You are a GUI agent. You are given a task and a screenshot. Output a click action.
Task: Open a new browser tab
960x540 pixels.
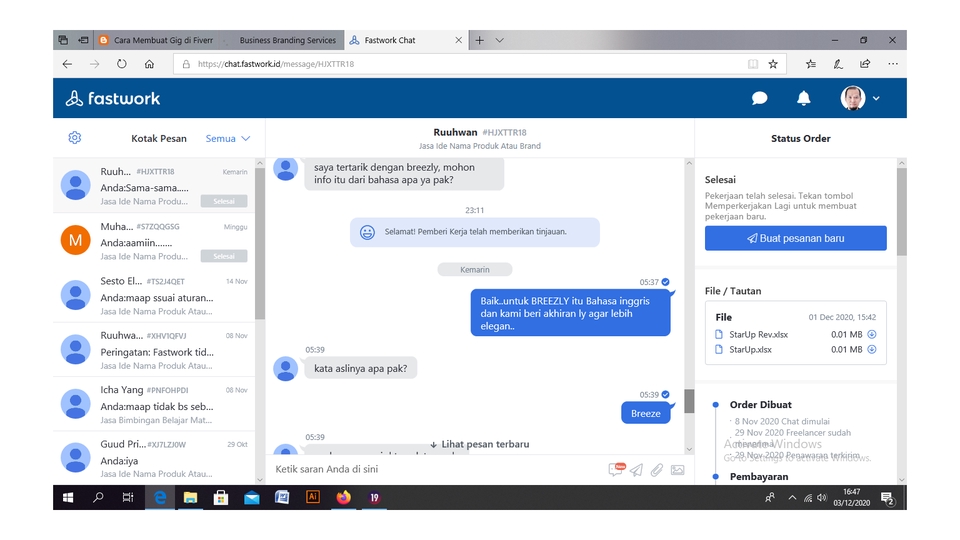coord(480,40)
